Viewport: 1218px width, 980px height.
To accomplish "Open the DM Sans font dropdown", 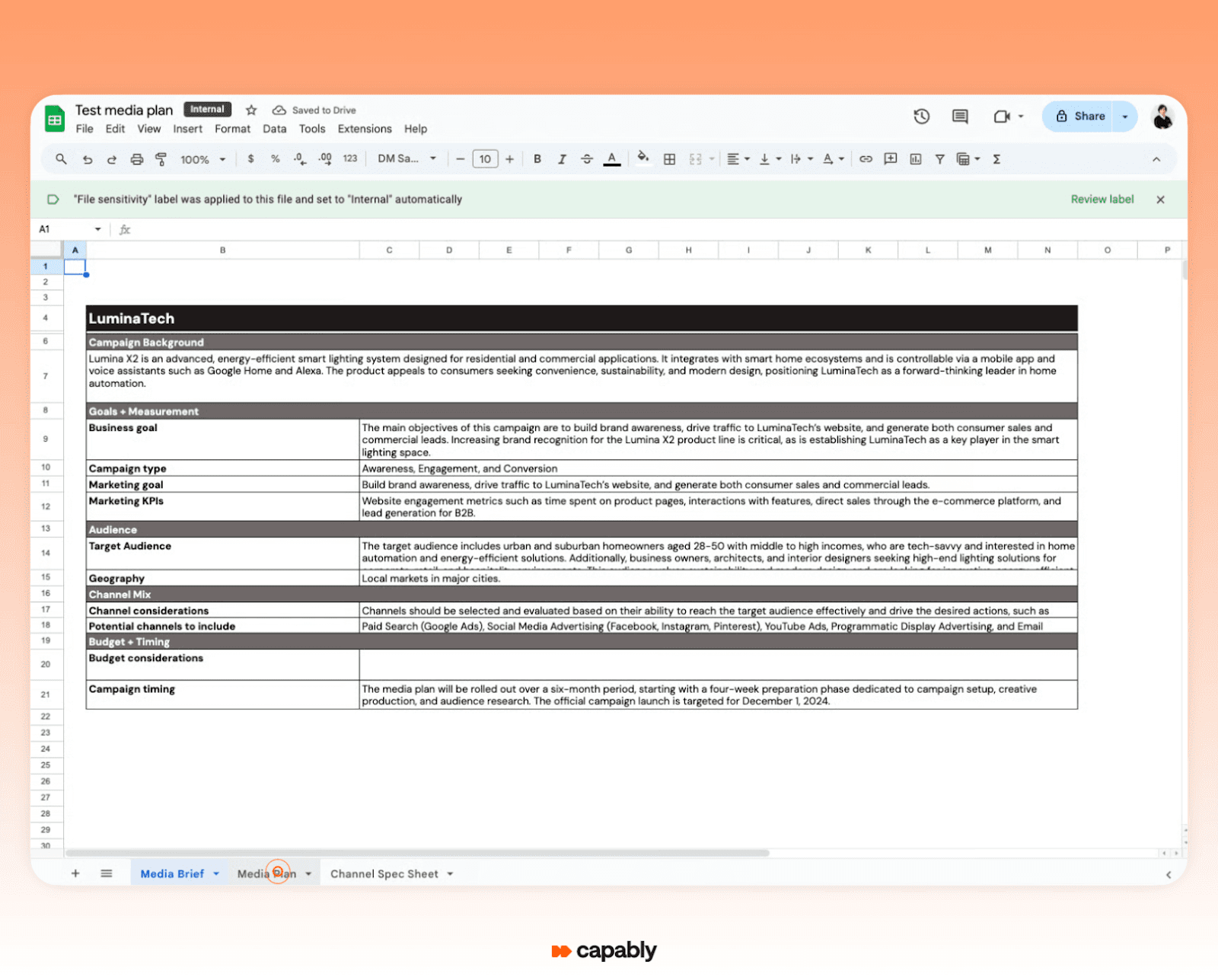I will (x=407, y=159).
